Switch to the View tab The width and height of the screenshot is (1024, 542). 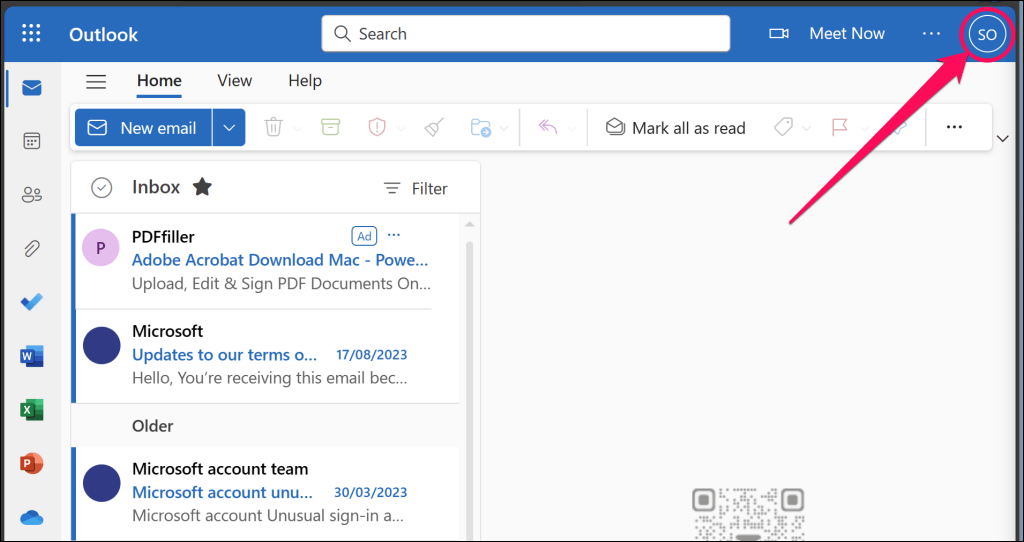point(234,80)
